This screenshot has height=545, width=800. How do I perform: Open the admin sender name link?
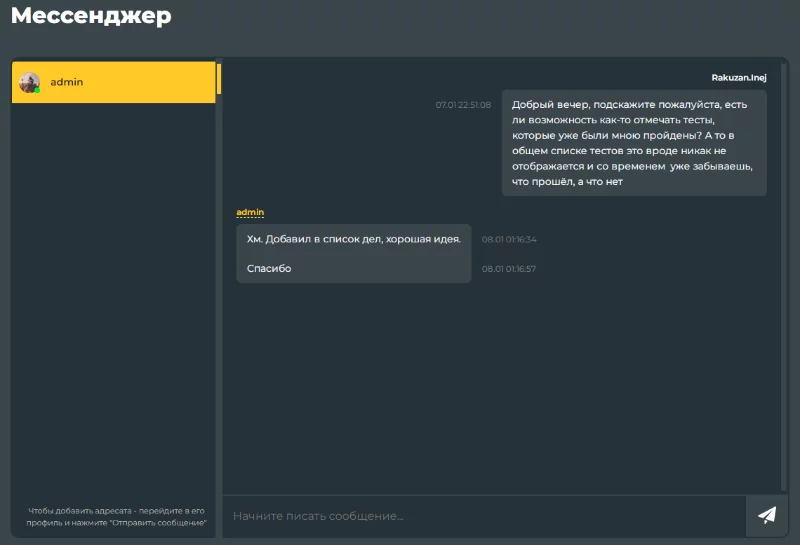[x=250, y=212]
